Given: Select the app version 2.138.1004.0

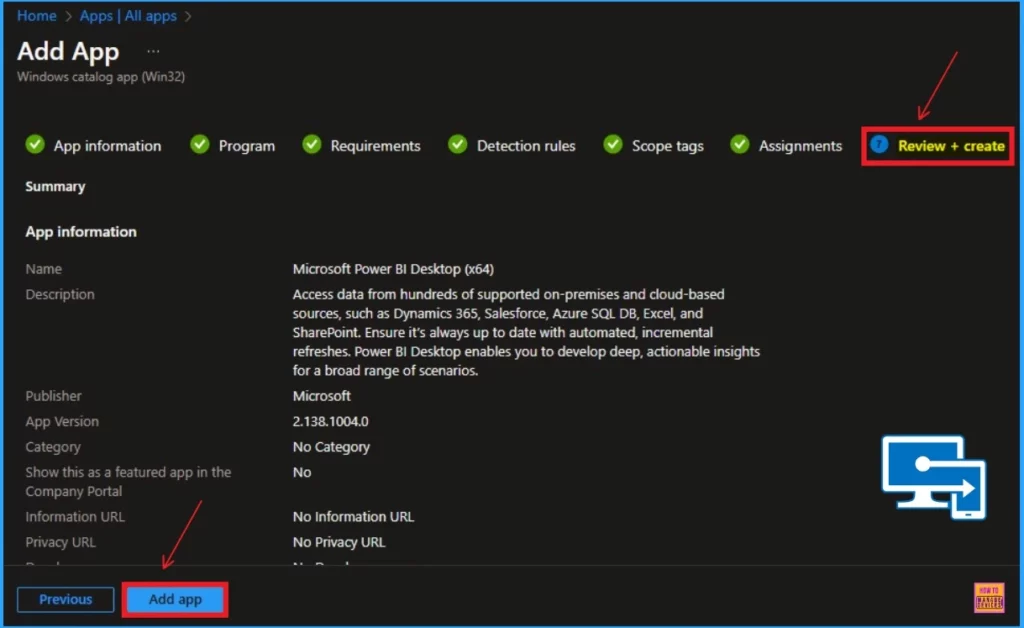Looking at the screenshot, I should 330,422.
